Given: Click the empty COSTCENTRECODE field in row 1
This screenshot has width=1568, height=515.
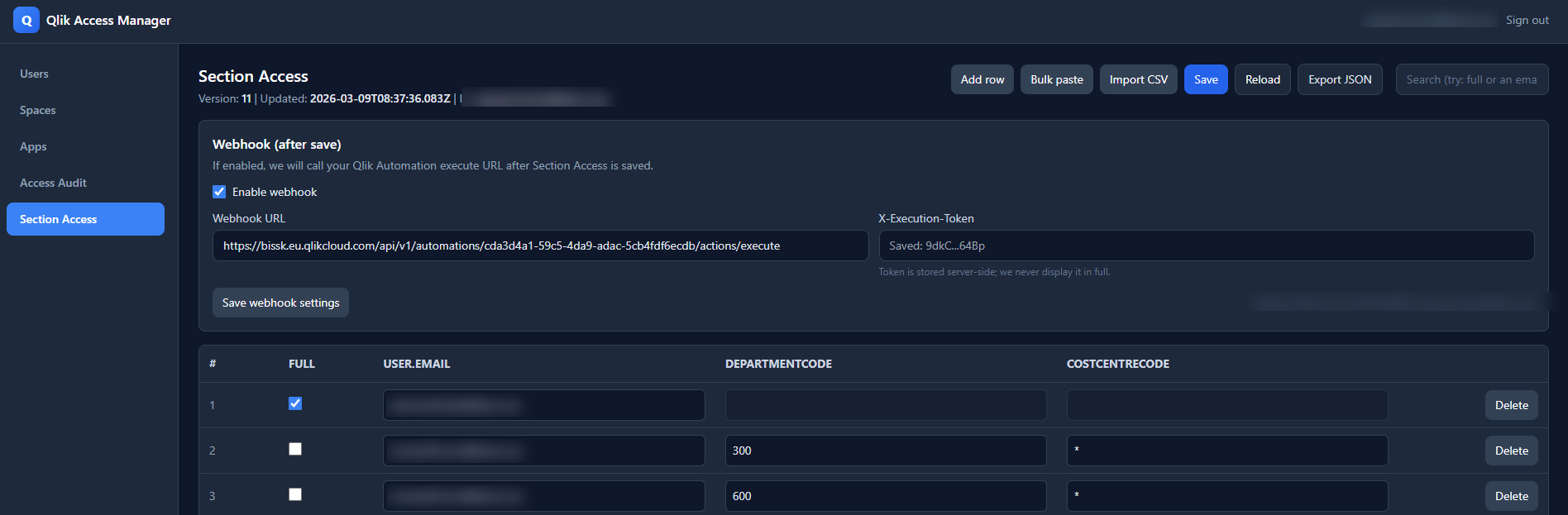Looking at the screenshot, I should pos(1227,405).
